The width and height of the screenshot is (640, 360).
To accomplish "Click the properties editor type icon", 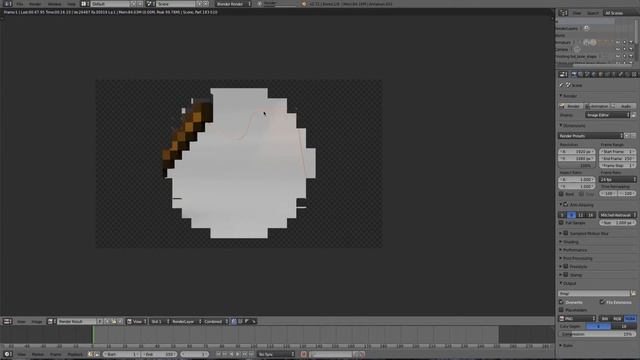I will (564, 74).
